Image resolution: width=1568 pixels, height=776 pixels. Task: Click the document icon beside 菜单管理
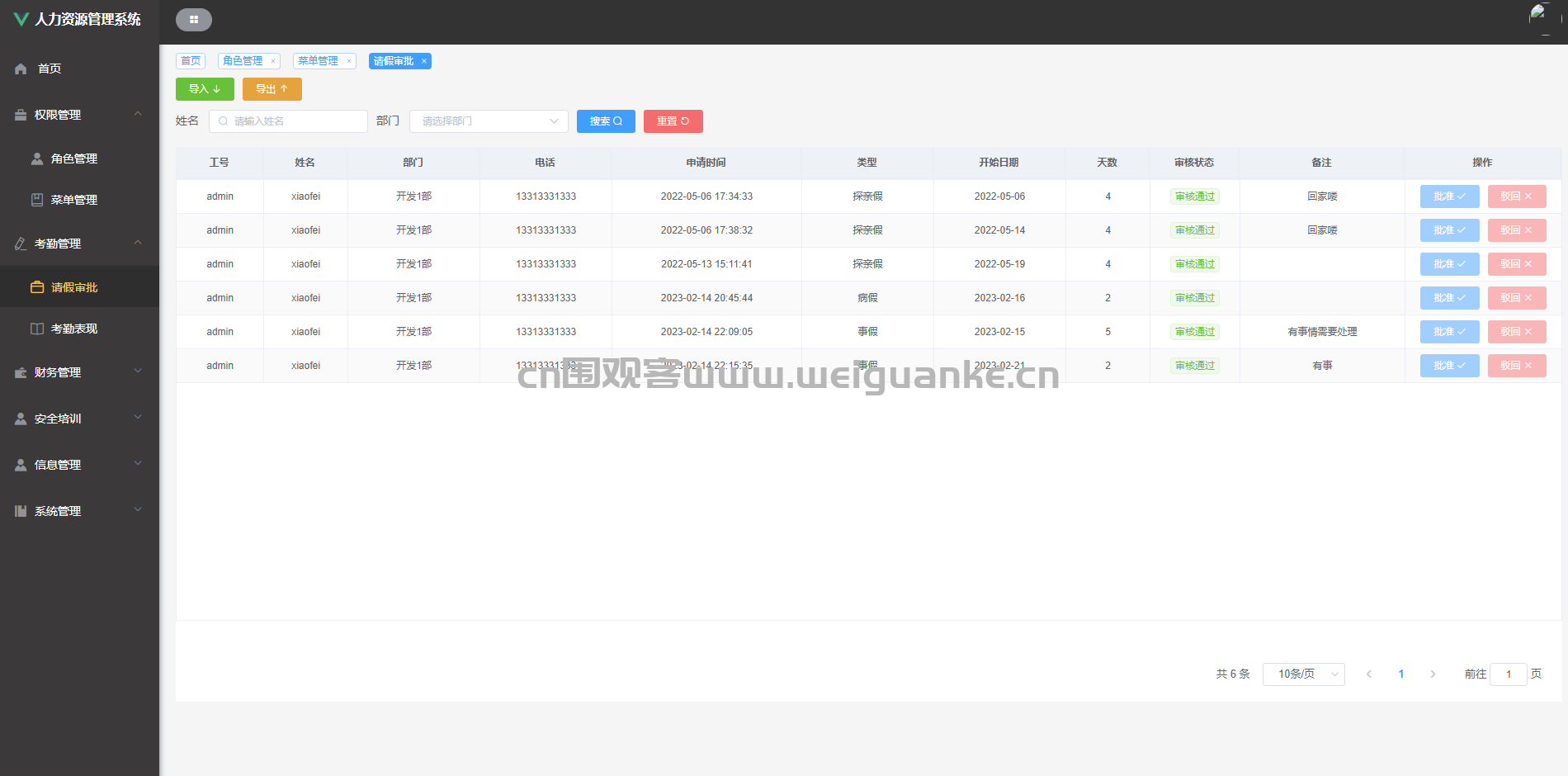[37, 200]
